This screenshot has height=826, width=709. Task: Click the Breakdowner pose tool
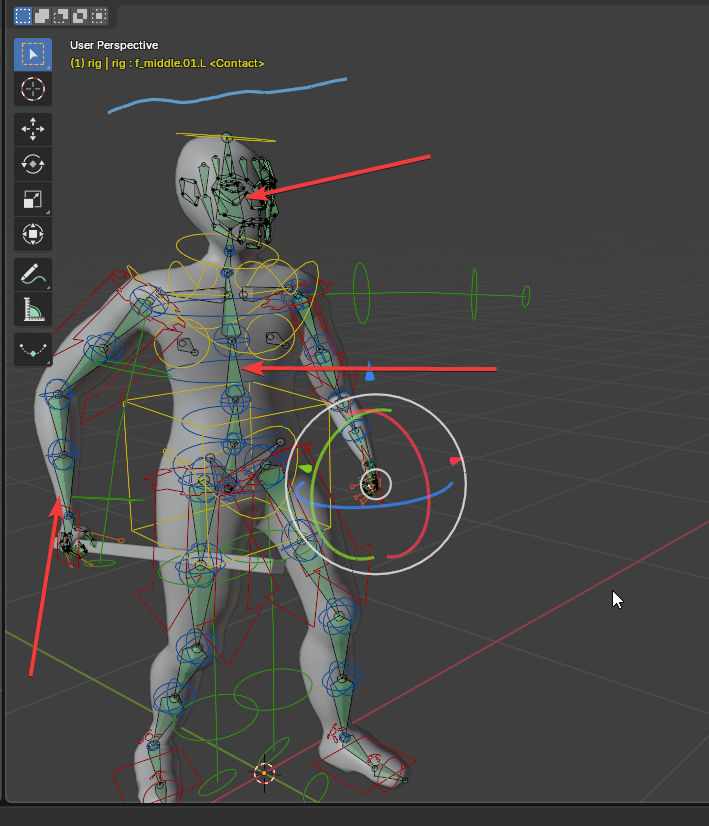point(33,350)
